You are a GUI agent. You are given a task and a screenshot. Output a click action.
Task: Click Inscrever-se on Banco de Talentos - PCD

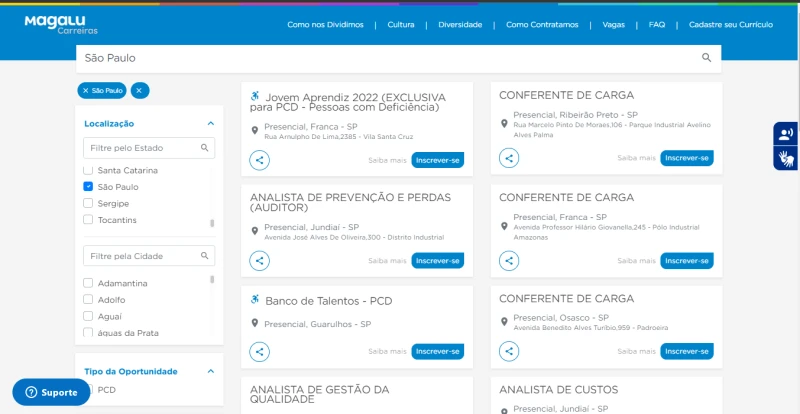coord(438,352)
